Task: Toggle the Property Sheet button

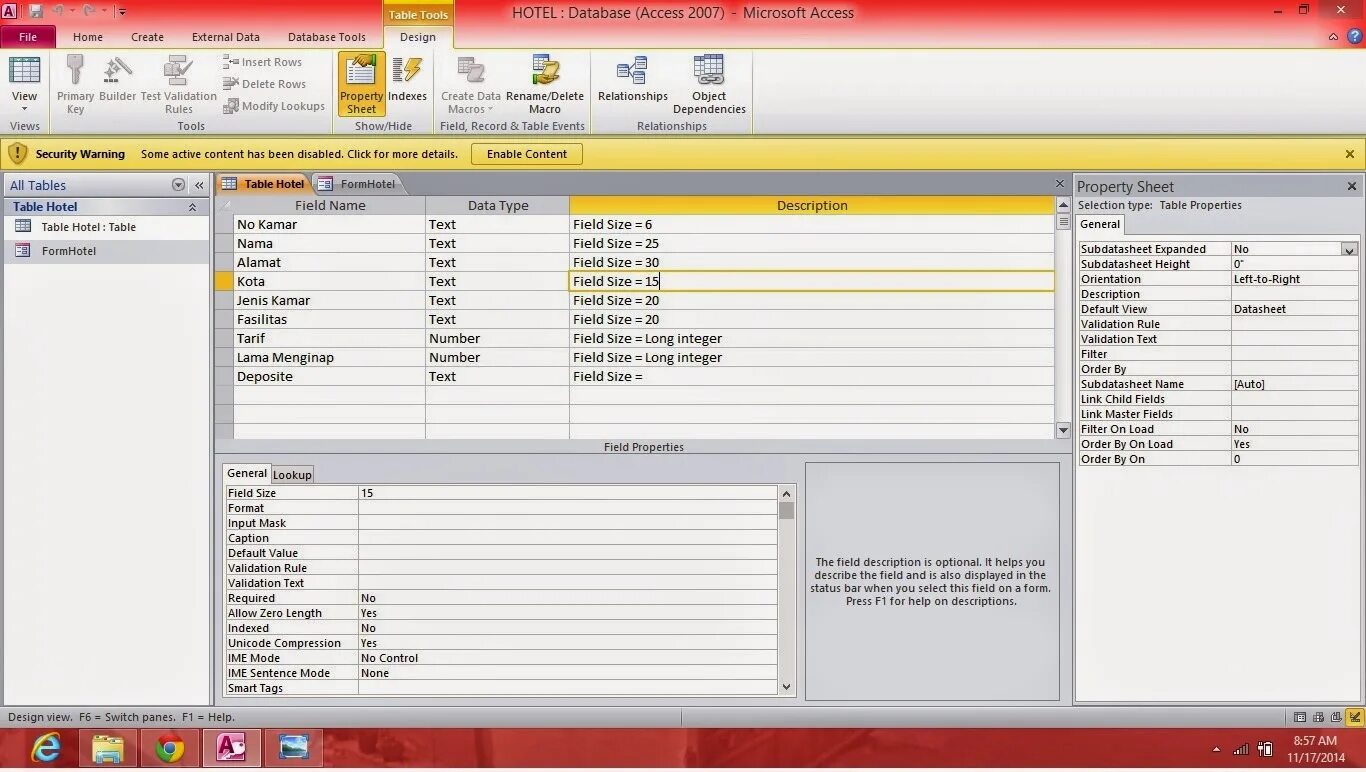Action: (x=361, y=84)
